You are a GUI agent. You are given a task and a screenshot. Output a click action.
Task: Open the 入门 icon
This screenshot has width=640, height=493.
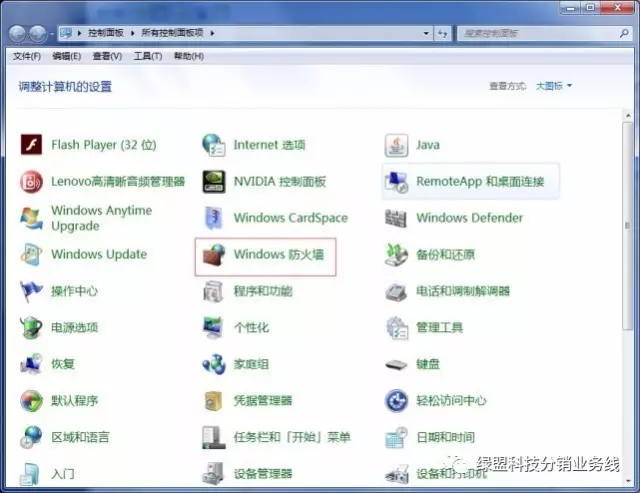pos(30,473)
